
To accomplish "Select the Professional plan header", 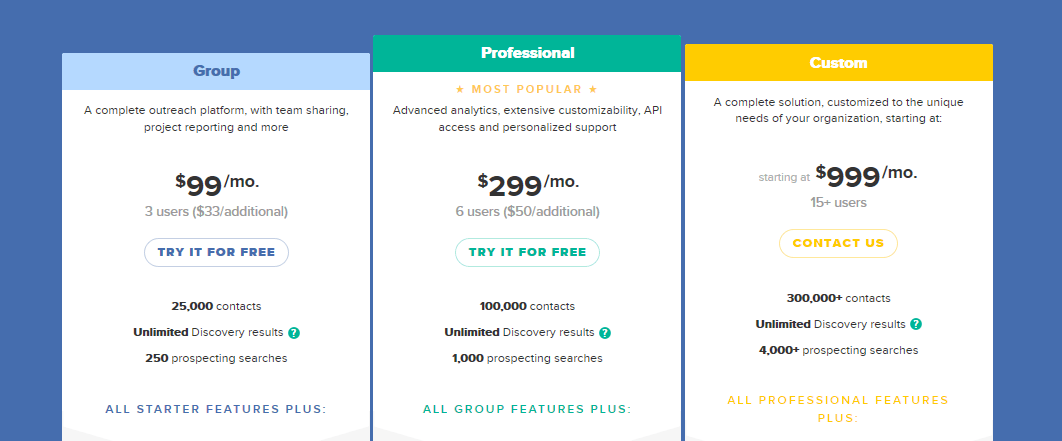I will [x=527, y=53].
